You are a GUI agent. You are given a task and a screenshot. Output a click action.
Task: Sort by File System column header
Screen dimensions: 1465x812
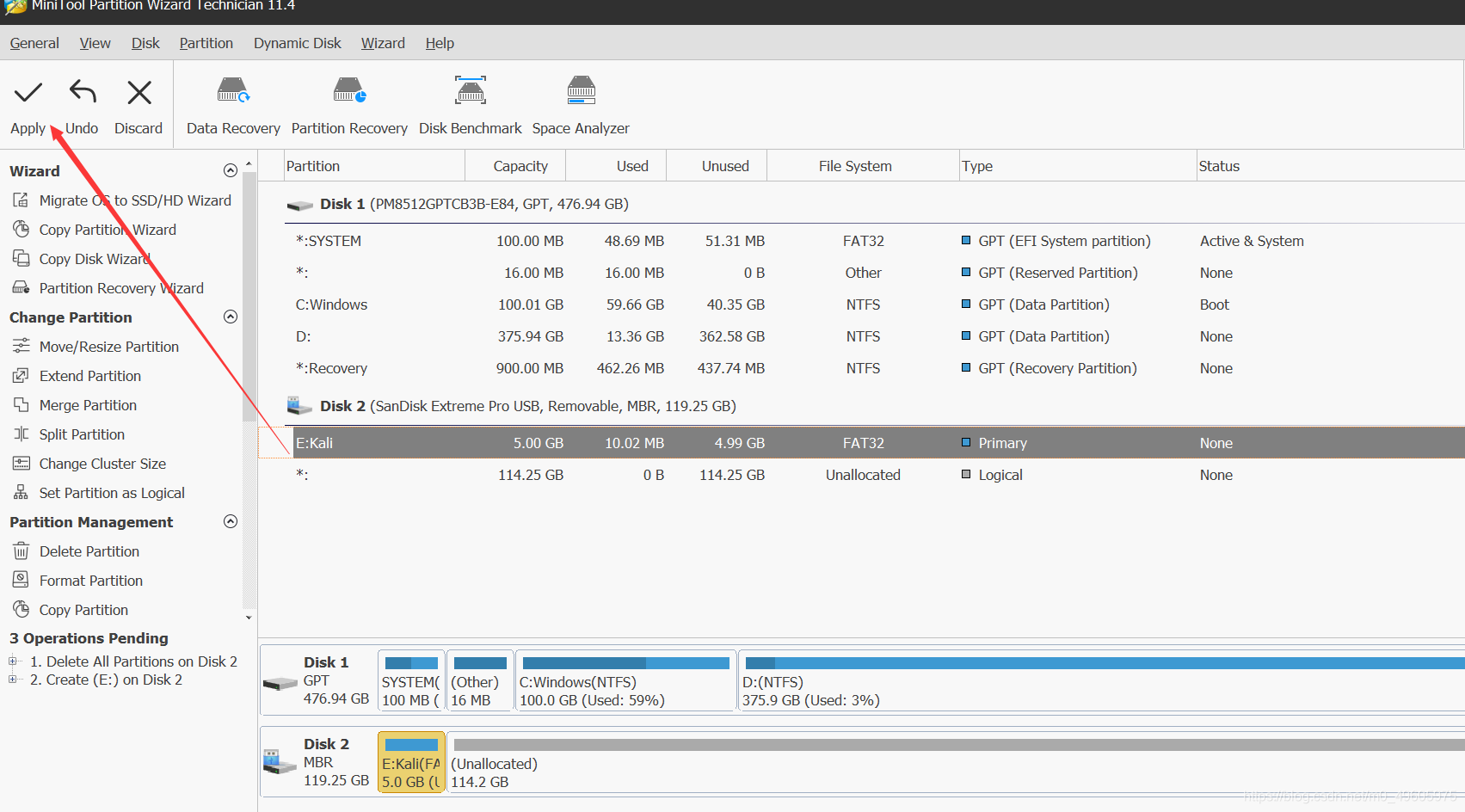(x=863, y=166)
